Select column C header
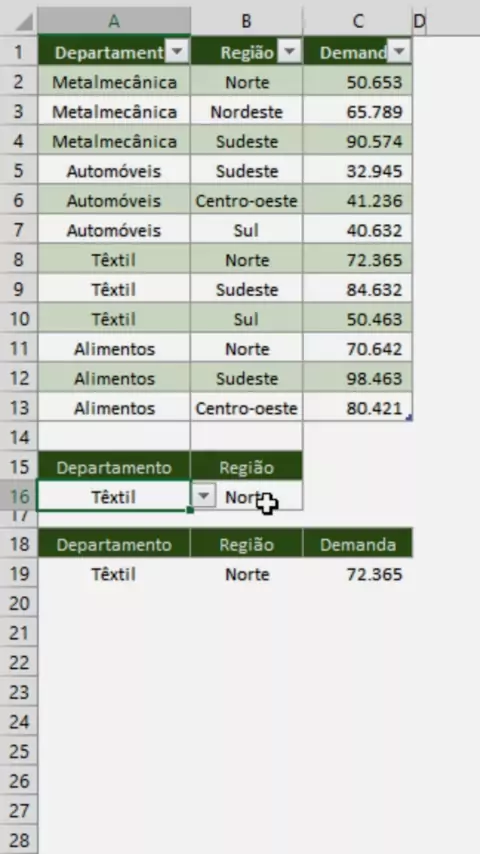 (357, 21)
